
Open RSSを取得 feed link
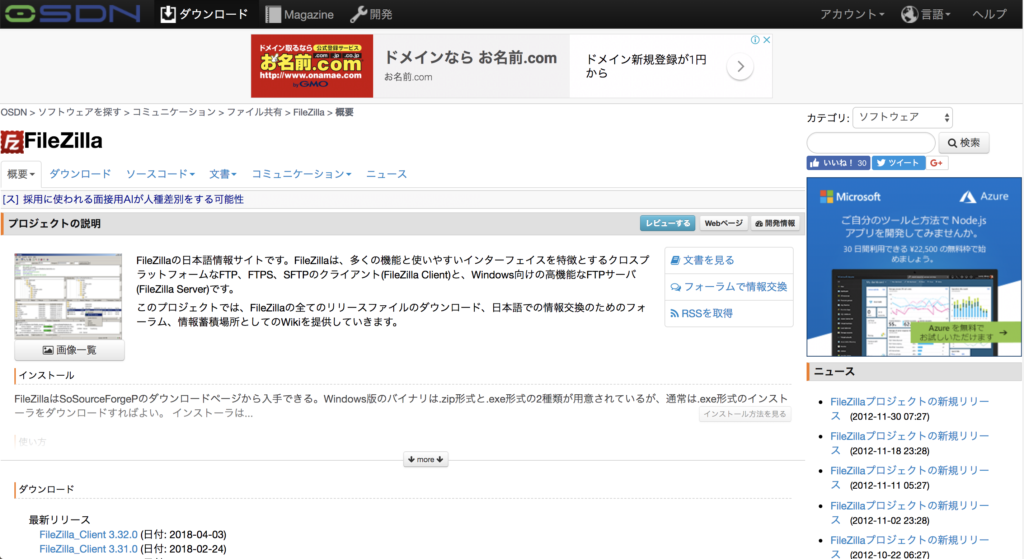pyautogui.click(x=701, y=313)
